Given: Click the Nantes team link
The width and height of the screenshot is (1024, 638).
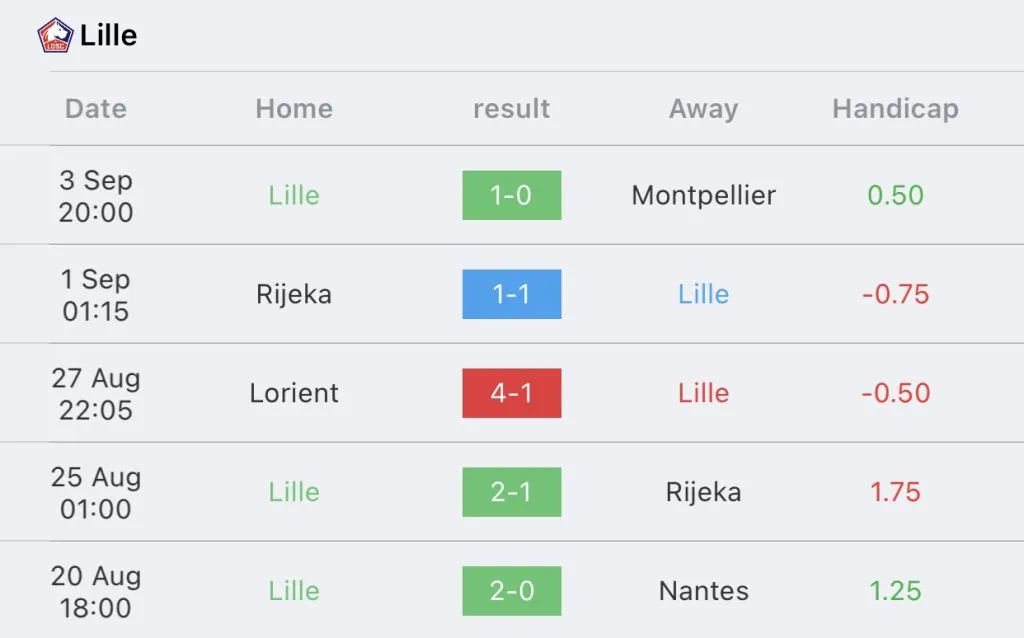Looking at the screenshot, I should [703, 591].
